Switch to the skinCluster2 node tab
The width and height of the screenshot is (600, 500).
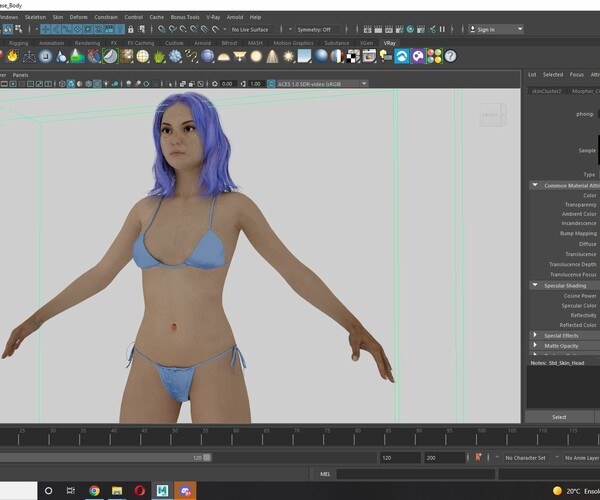[x=546, y=91]
